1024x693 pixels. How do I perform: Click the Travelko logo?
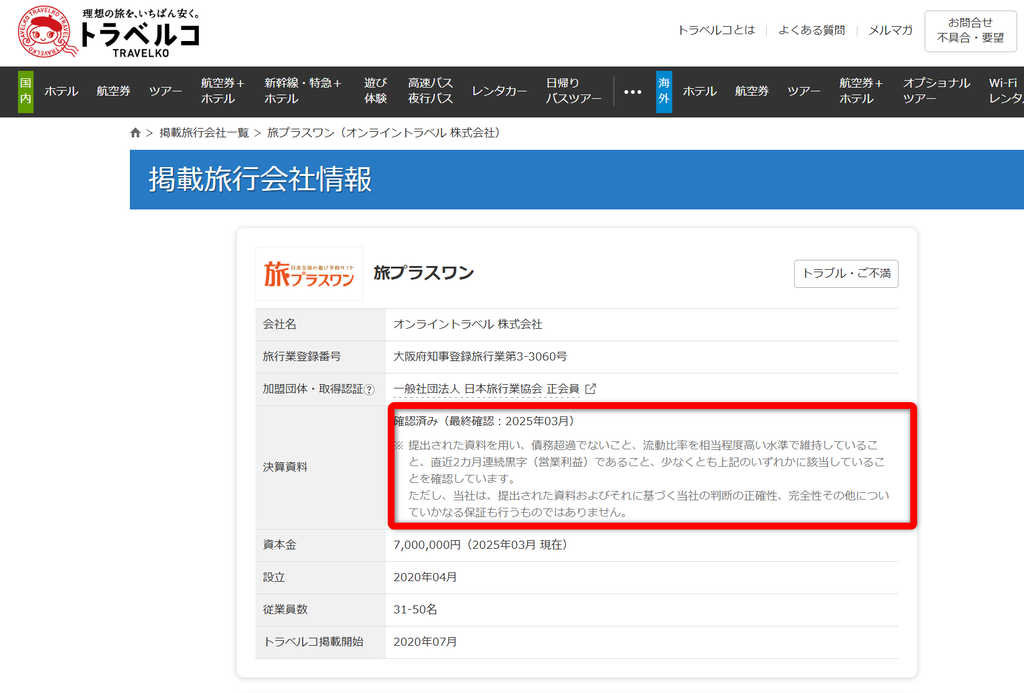[x=109, y=32]
